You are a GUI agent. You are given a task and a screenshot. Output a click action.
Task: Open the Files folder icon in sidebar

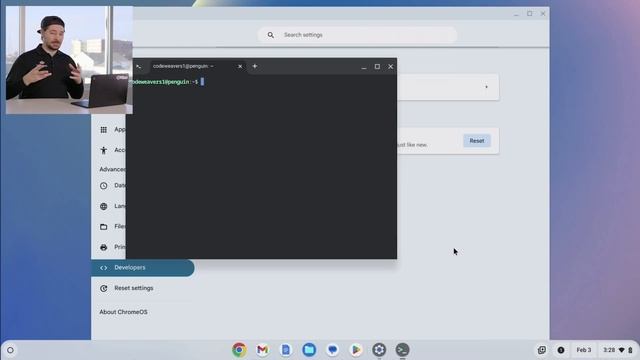pos(104,227)
